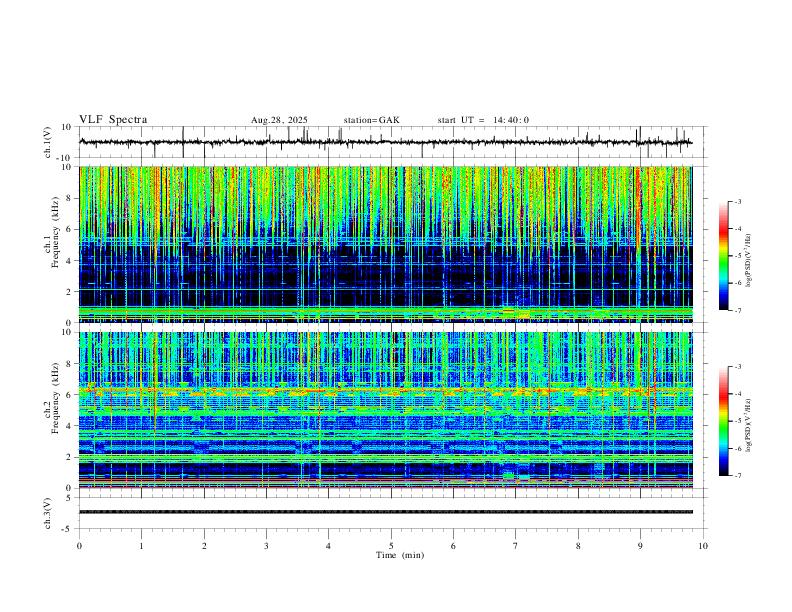Click the "9" tick on the Time axis
The image size is (792, 612).
pos(640,546)
